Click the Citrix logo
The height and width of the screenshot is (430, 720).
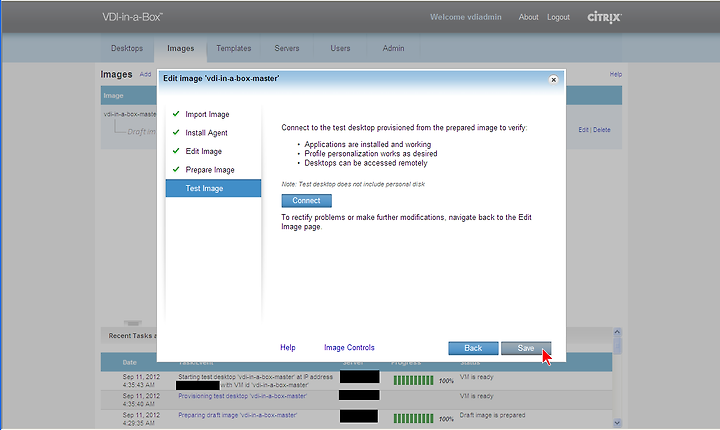tap(605, 17)
